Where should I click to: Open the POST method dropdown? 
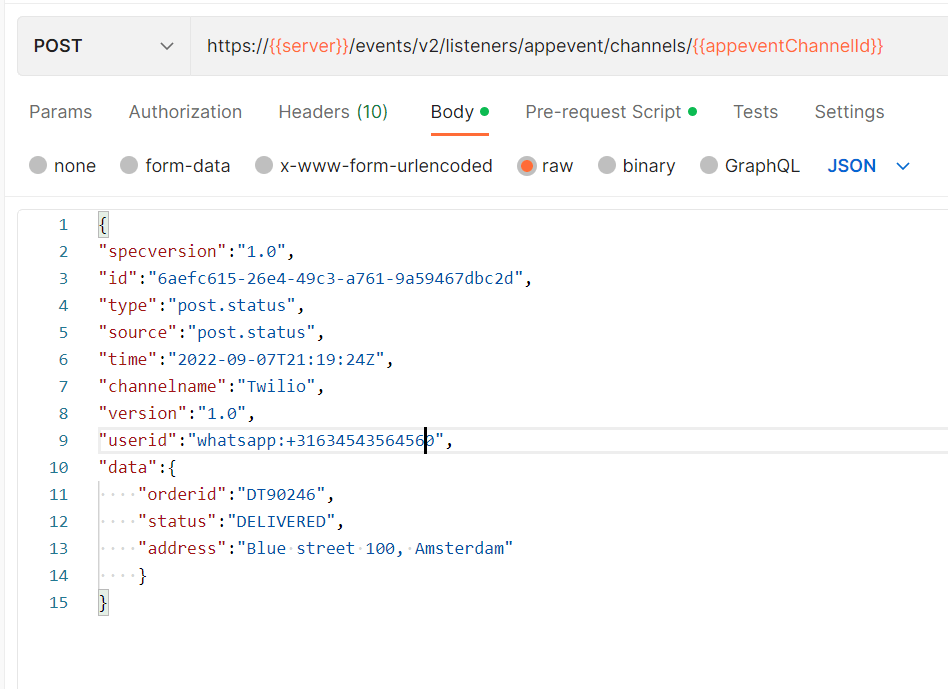(x=104, y=46)
